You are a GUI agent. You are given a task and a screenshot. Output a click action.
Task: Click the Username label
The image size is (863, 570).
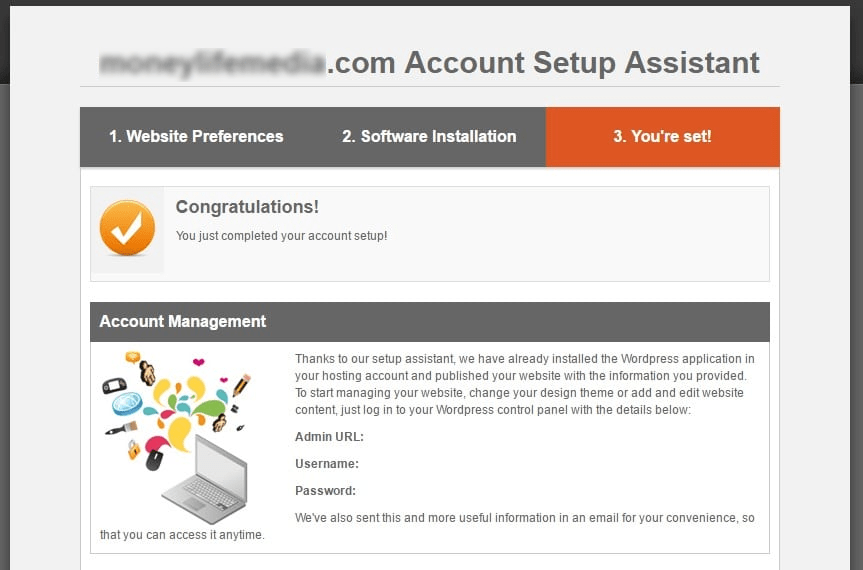point(327,464)
